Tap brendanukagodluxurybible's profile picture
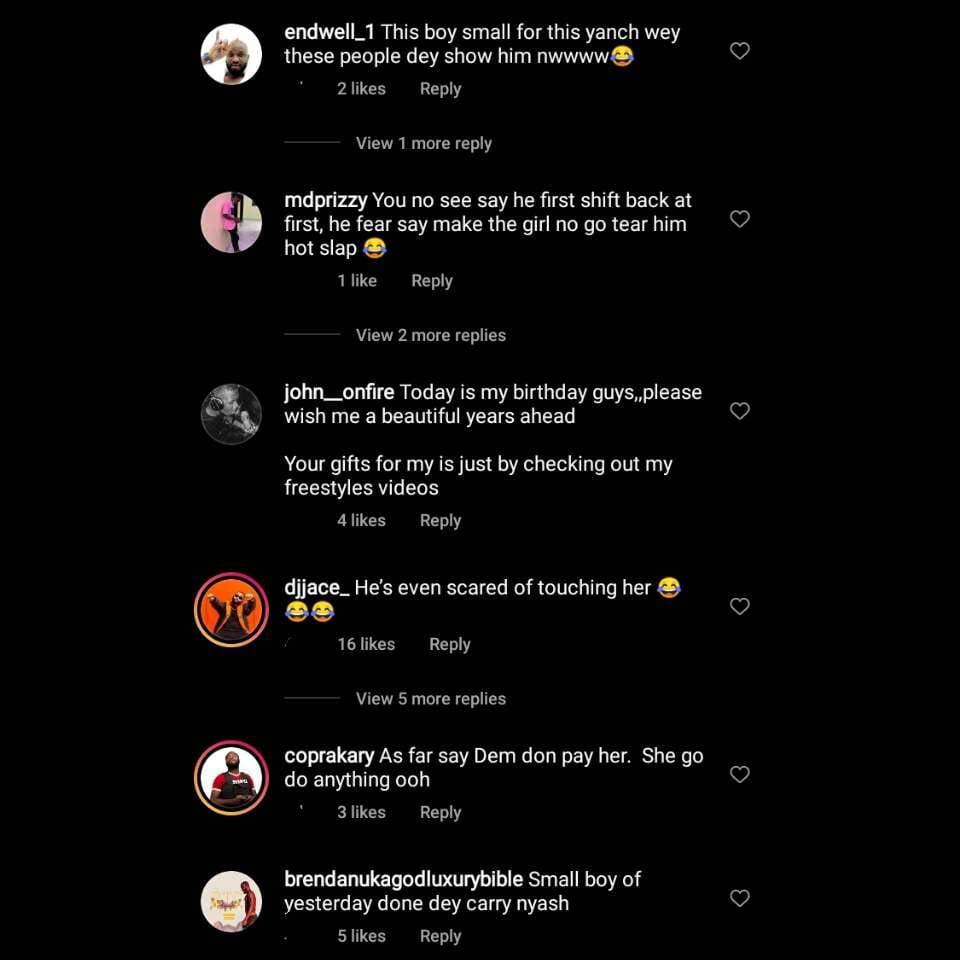This screenshot has height=960, width=960. 231,901
